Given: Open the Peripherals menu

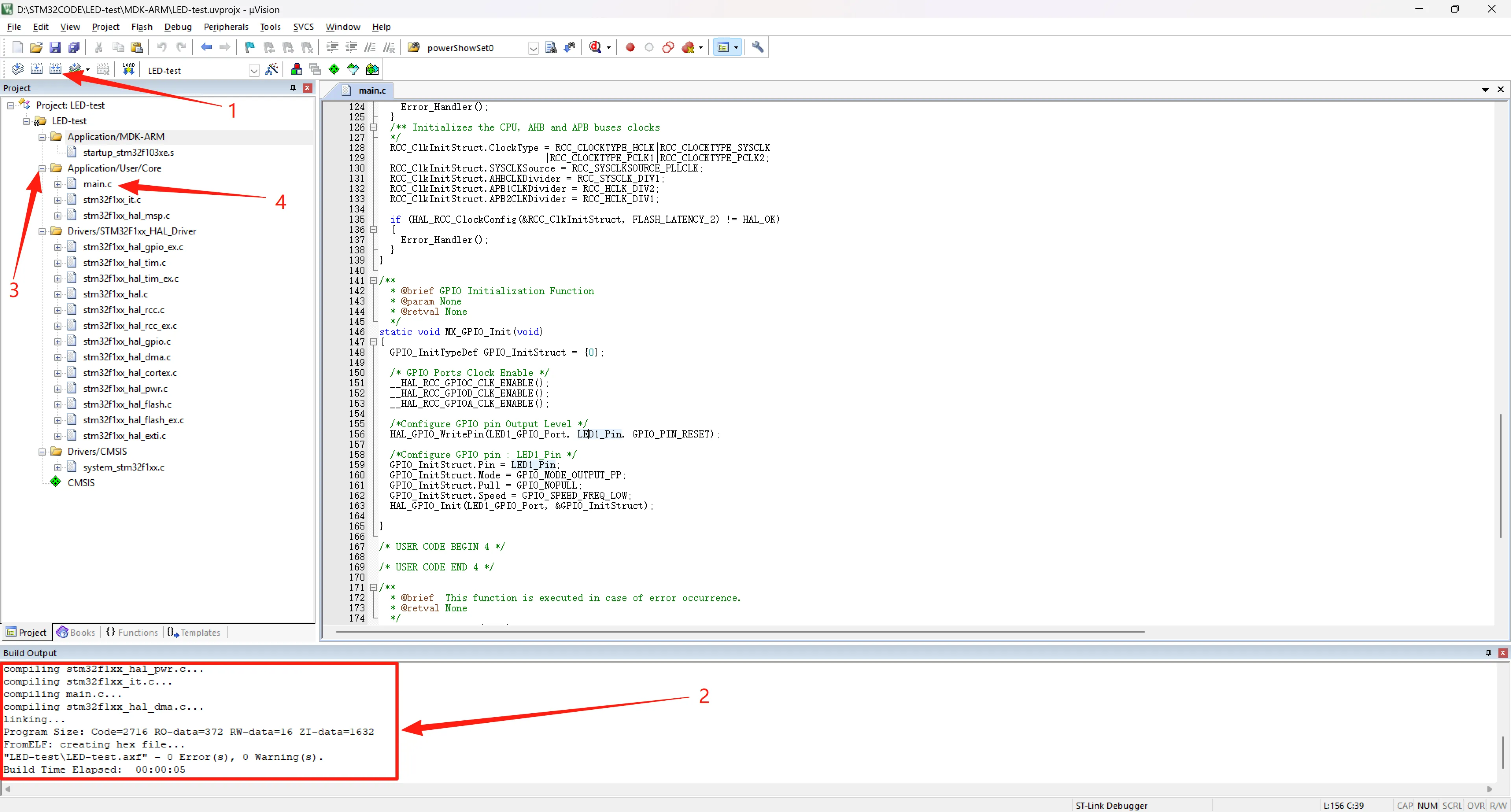Looking at the screenshot, I should pyautogui.click(x=226, y=27).
